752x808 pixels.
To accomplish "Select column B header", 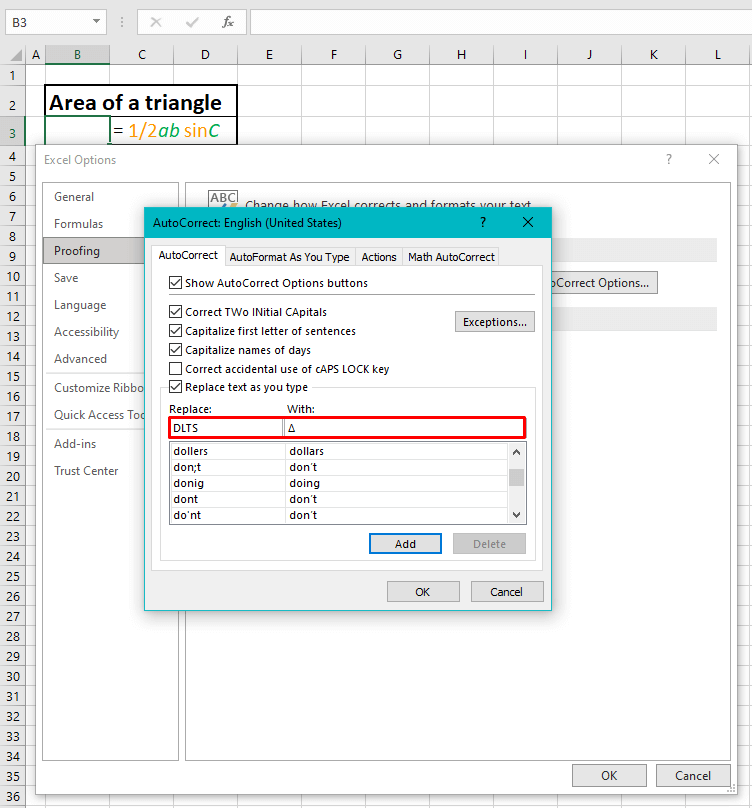I will pos(77,55).
